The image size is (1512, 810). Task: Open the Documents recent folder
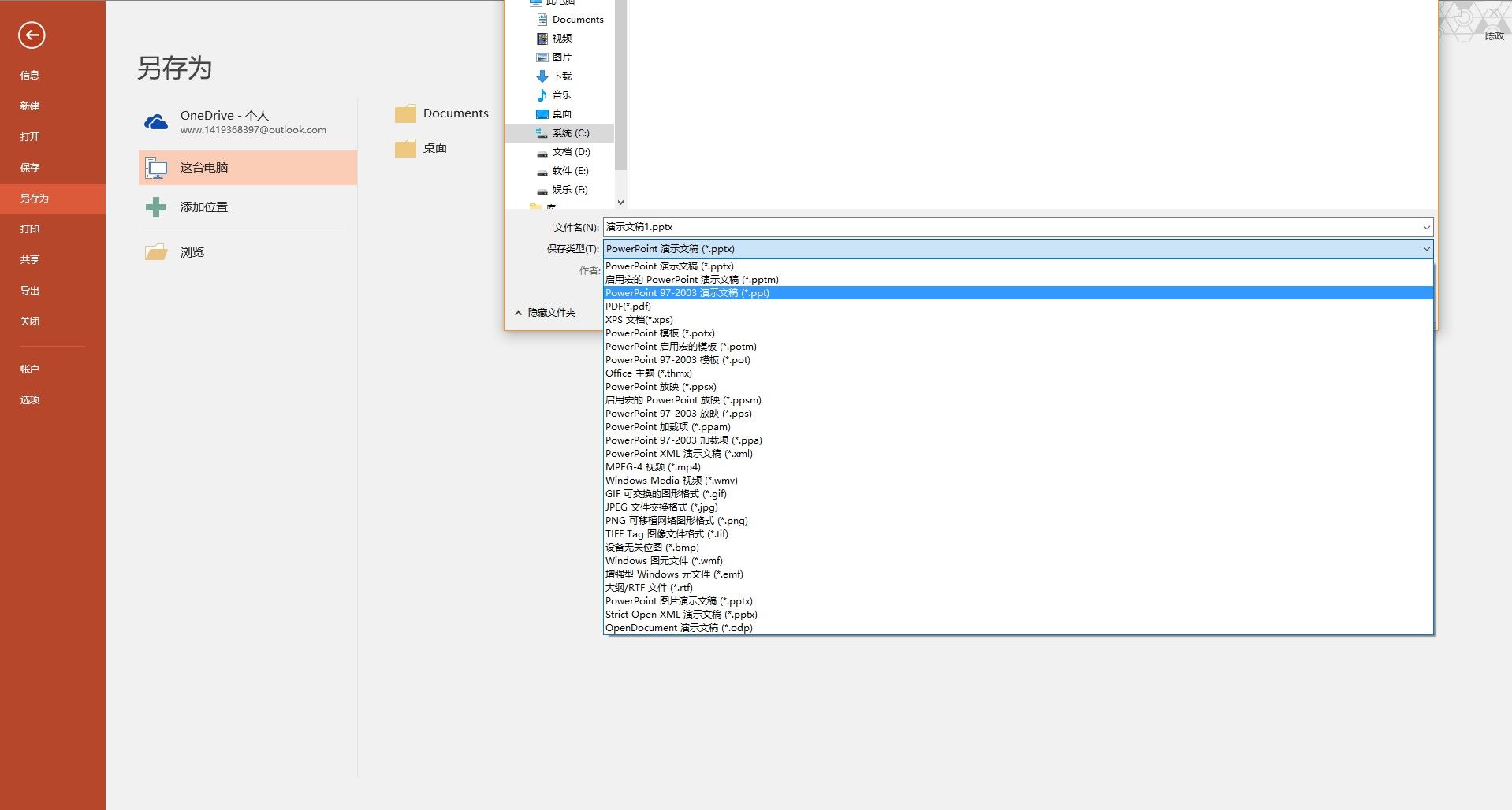coord(442,114)
